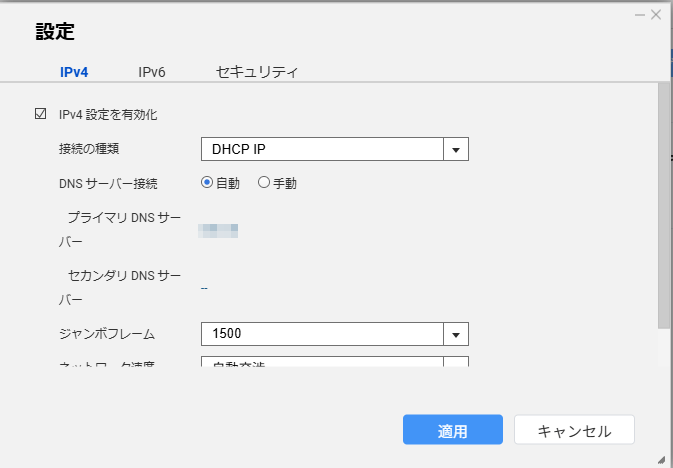The width and height of the screenshot is (673, 468).
Task: Minimize the settings dialog with dash icon
Action: point(639,14)
